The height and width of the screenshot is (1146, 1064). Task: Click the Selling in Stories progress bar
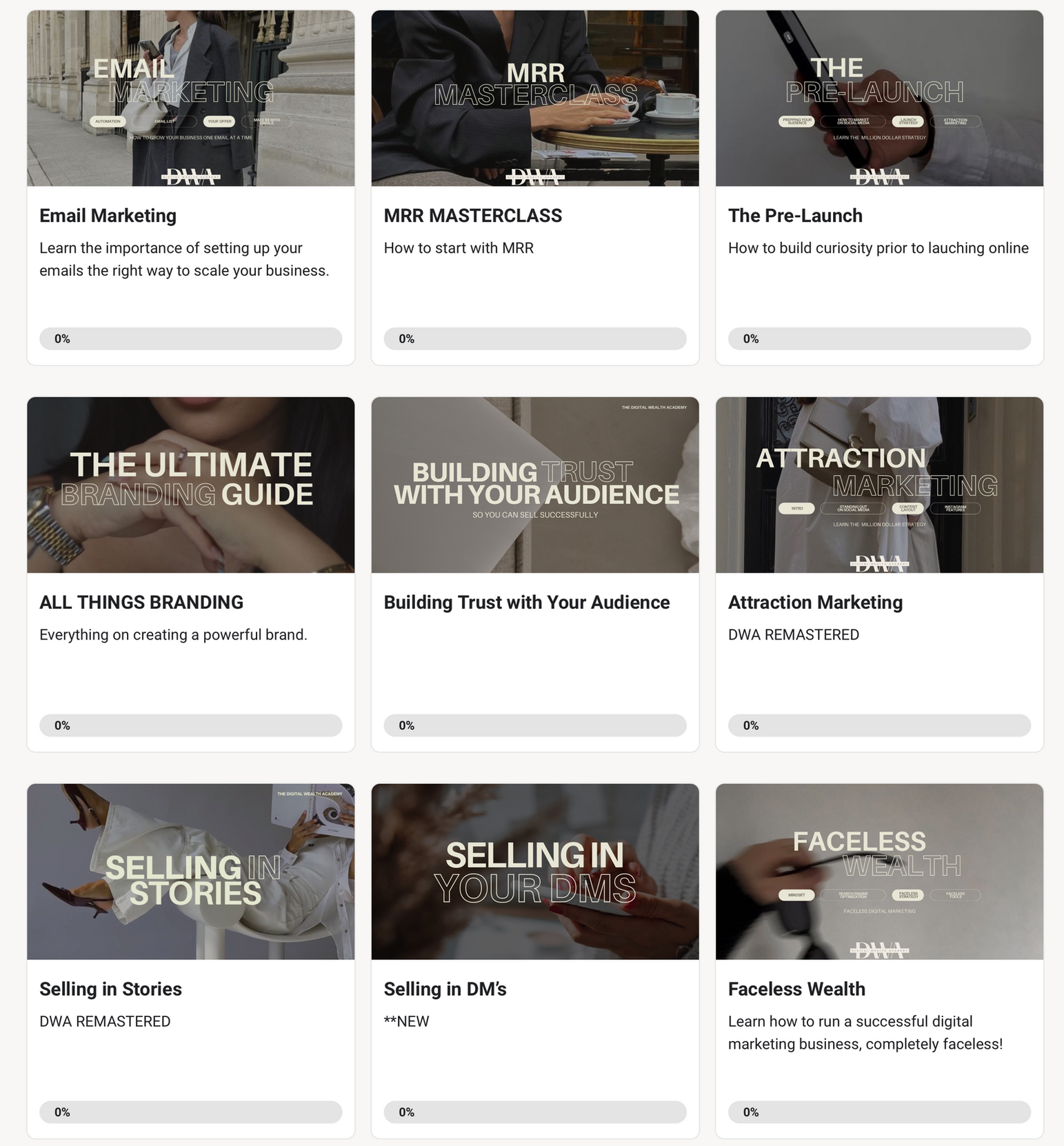191,1112
